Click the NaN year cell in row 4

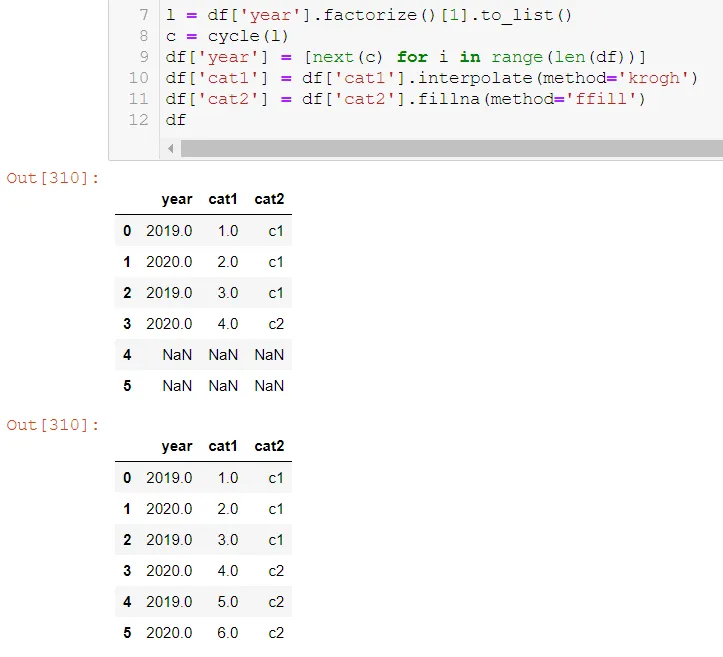[x=177, y=355]
